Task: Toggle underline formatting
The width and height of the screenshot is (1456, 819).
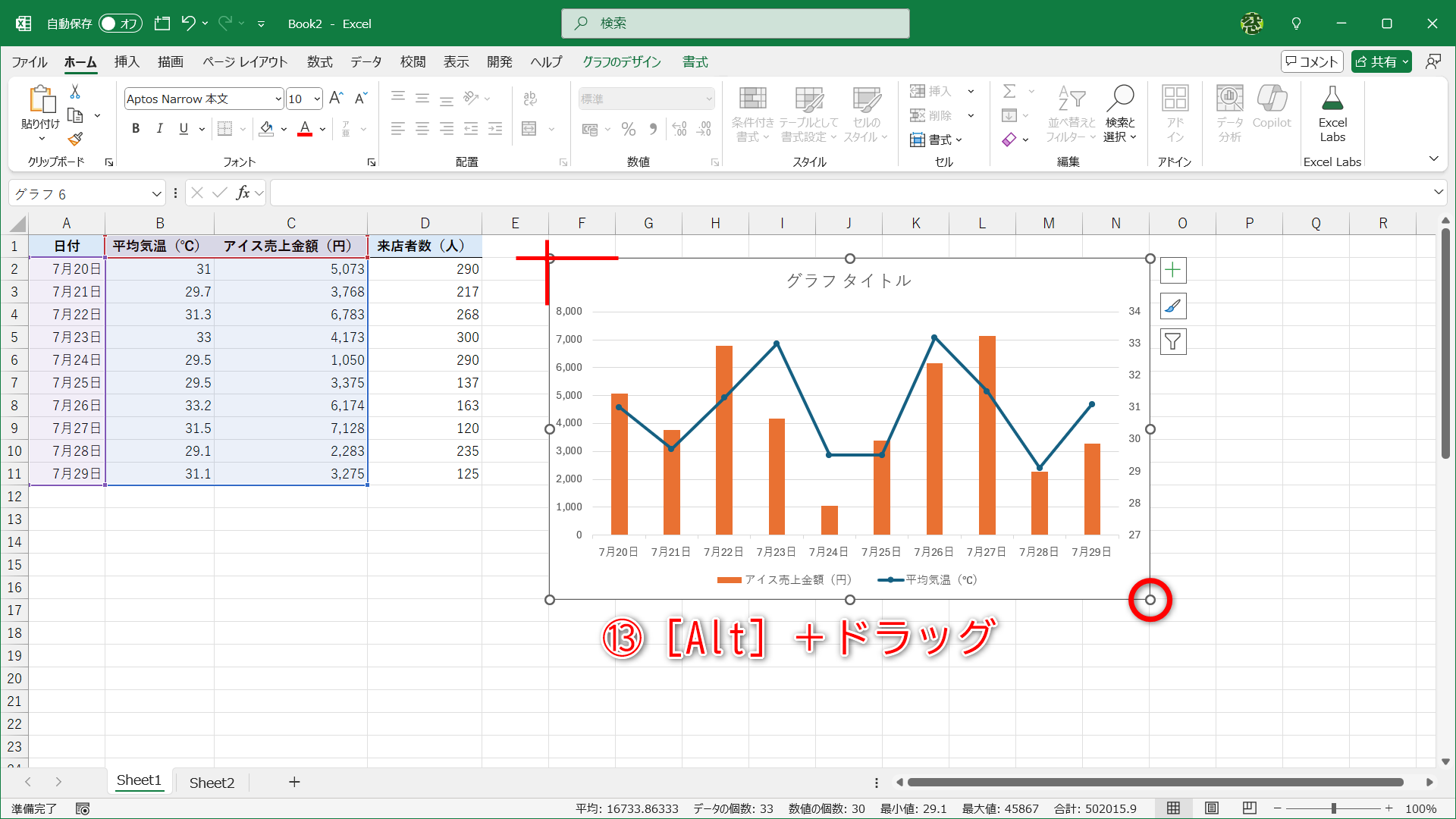Action: (x=183, y=128)
